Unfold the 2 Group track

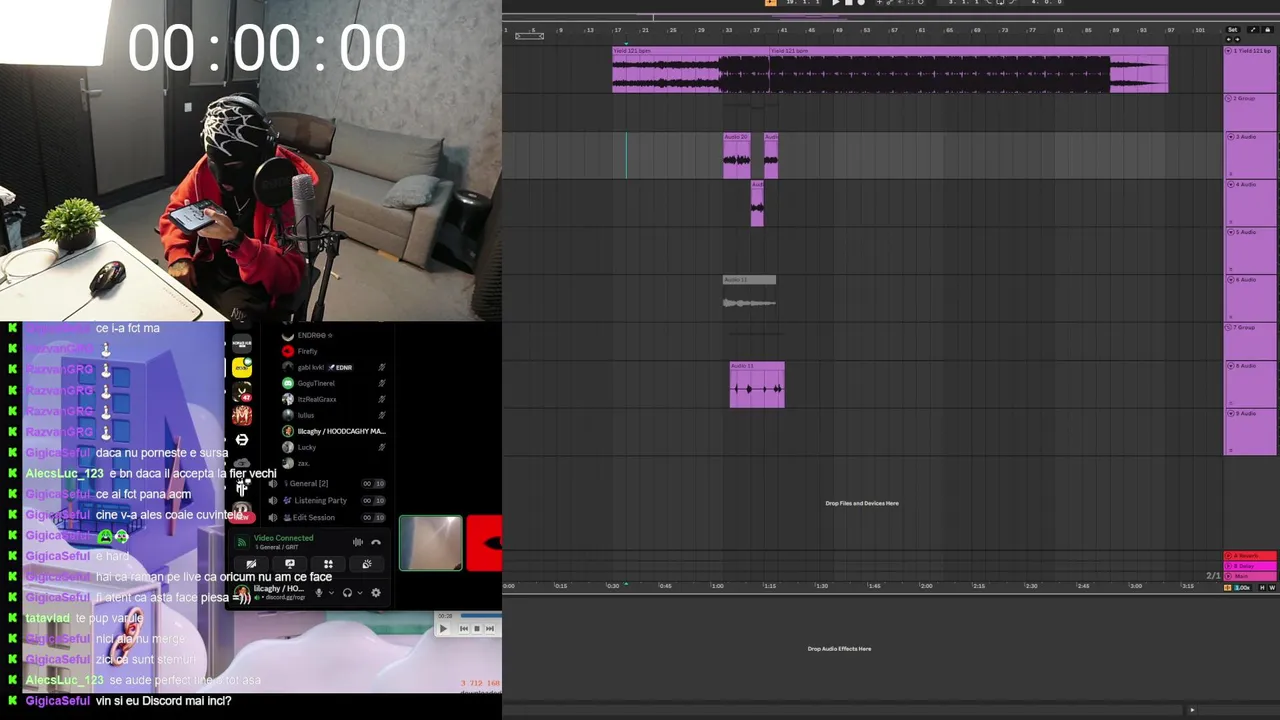tap(1229, 99)
